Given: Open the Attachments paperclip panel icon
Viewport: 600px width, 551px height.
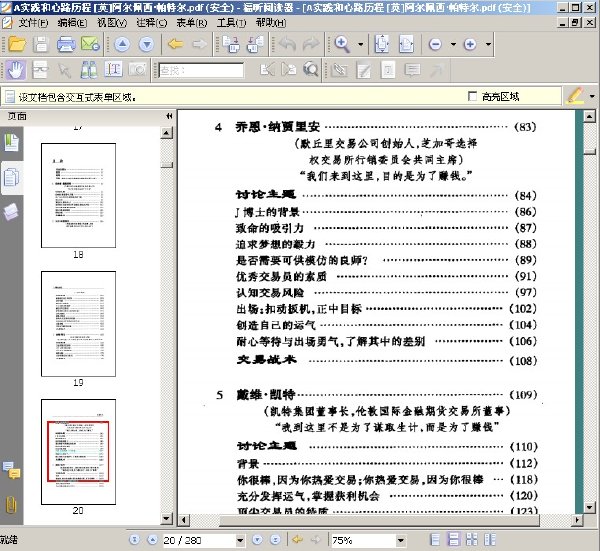Looking at the screenshot, I should [11, 504].
